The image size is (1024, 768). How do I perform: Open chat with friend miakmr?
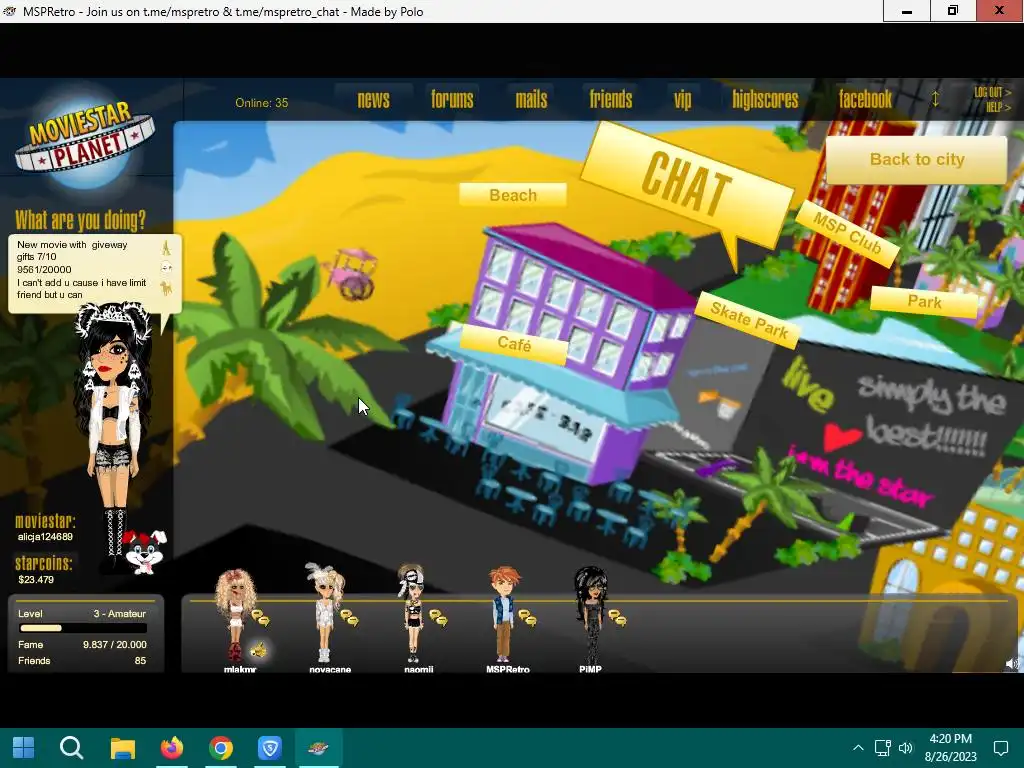[x=261, y=617]
